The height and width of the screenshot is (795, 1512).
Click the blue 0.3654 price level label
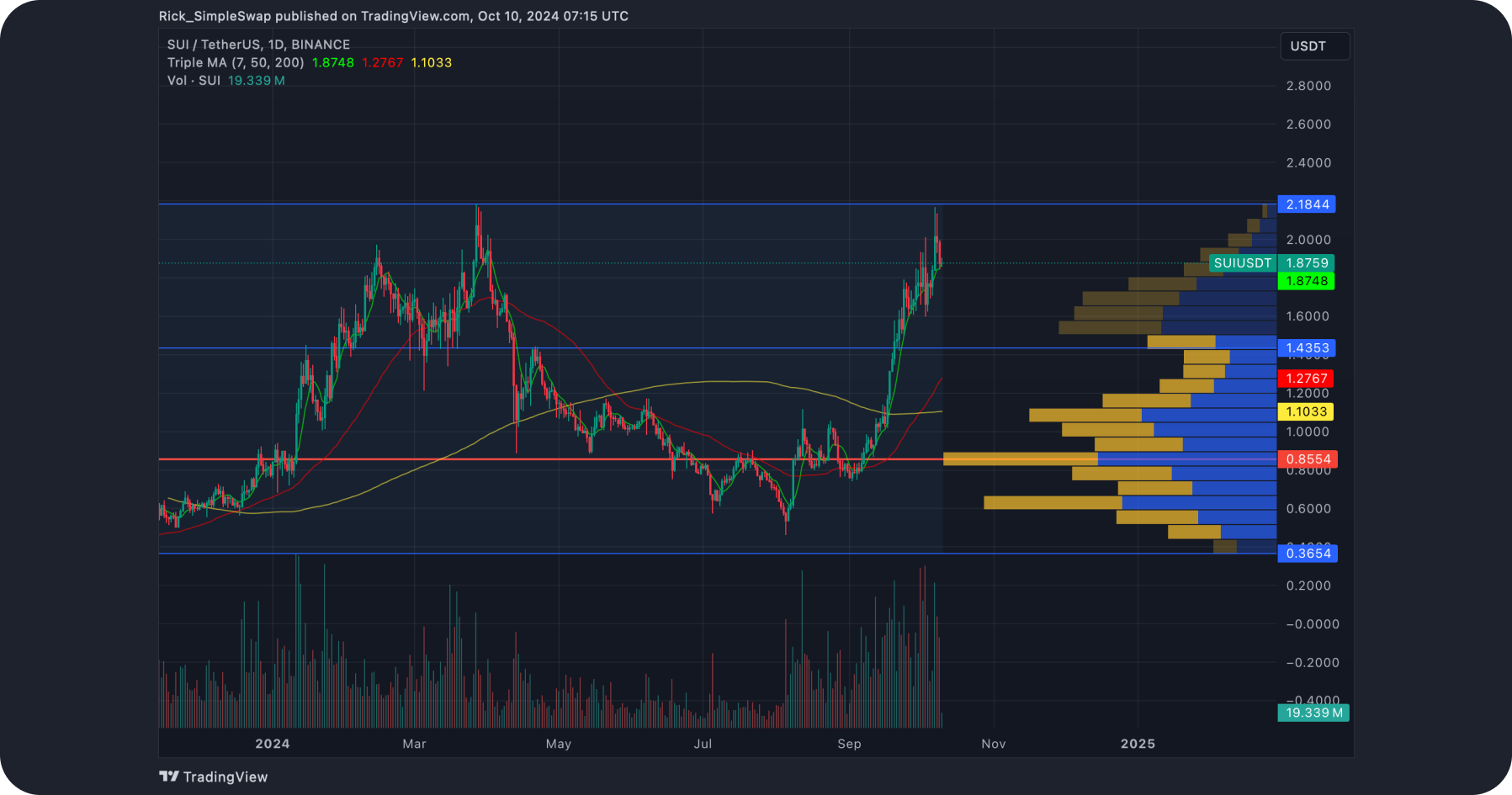pos(1307,554)
